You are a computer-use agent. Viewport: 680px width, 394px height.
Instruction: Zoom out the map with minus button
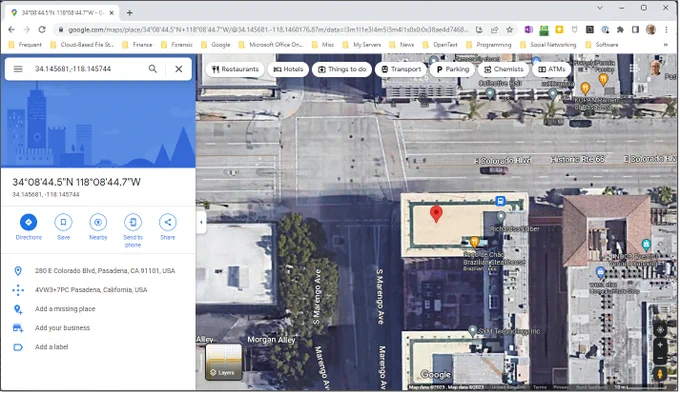[x=660, y=358]
